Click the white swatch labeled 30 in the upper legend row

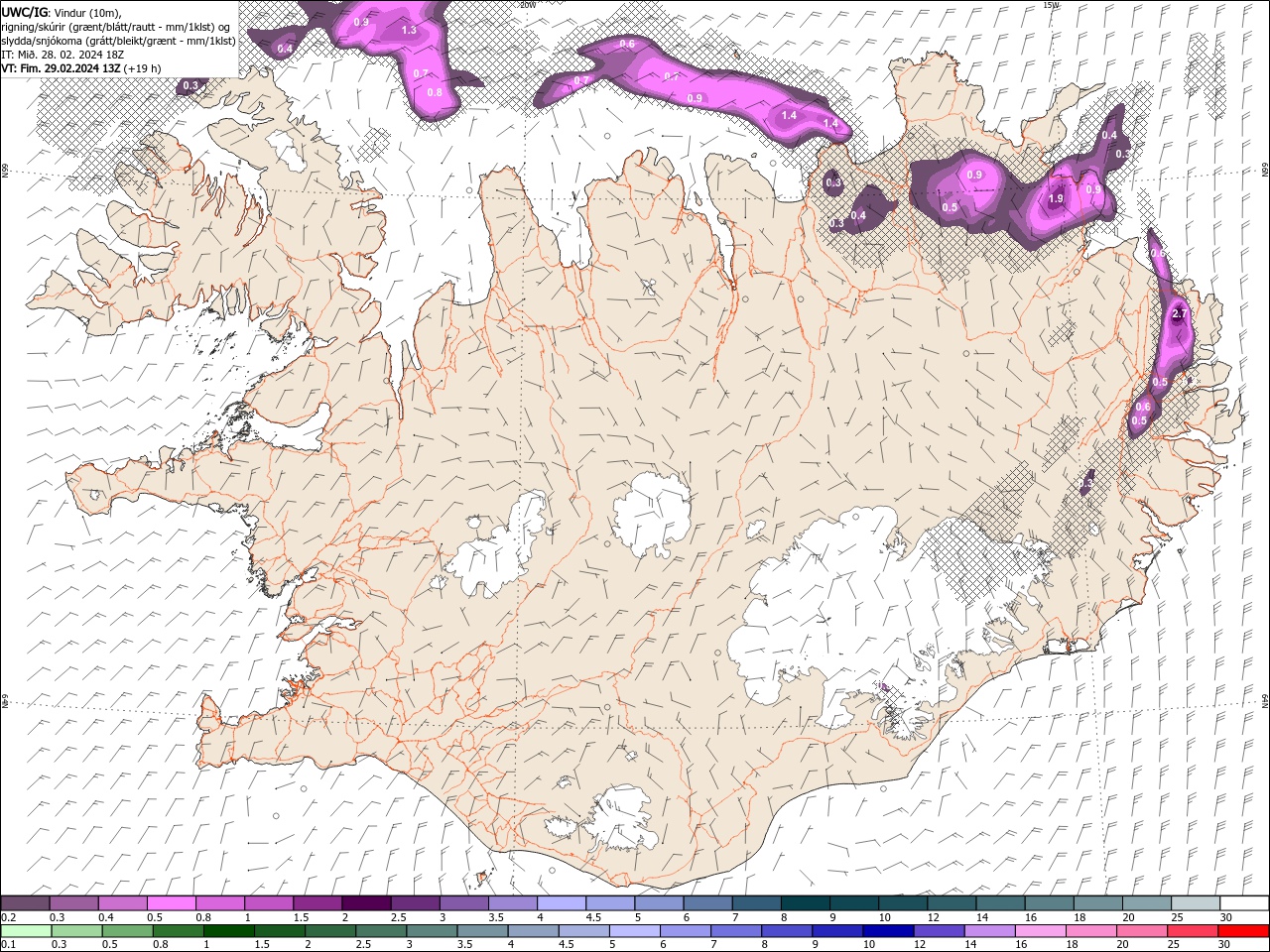(1244, 903)
